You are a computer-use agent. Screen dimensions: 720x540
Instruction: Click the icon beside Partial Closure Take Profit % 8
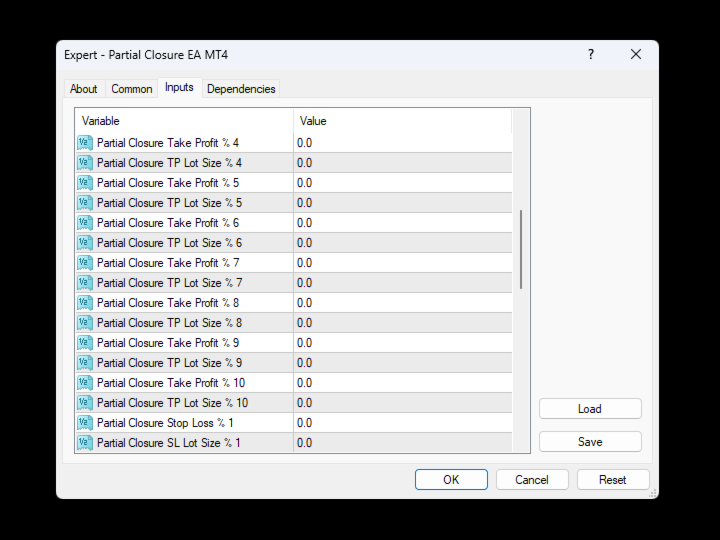[85, 303]
